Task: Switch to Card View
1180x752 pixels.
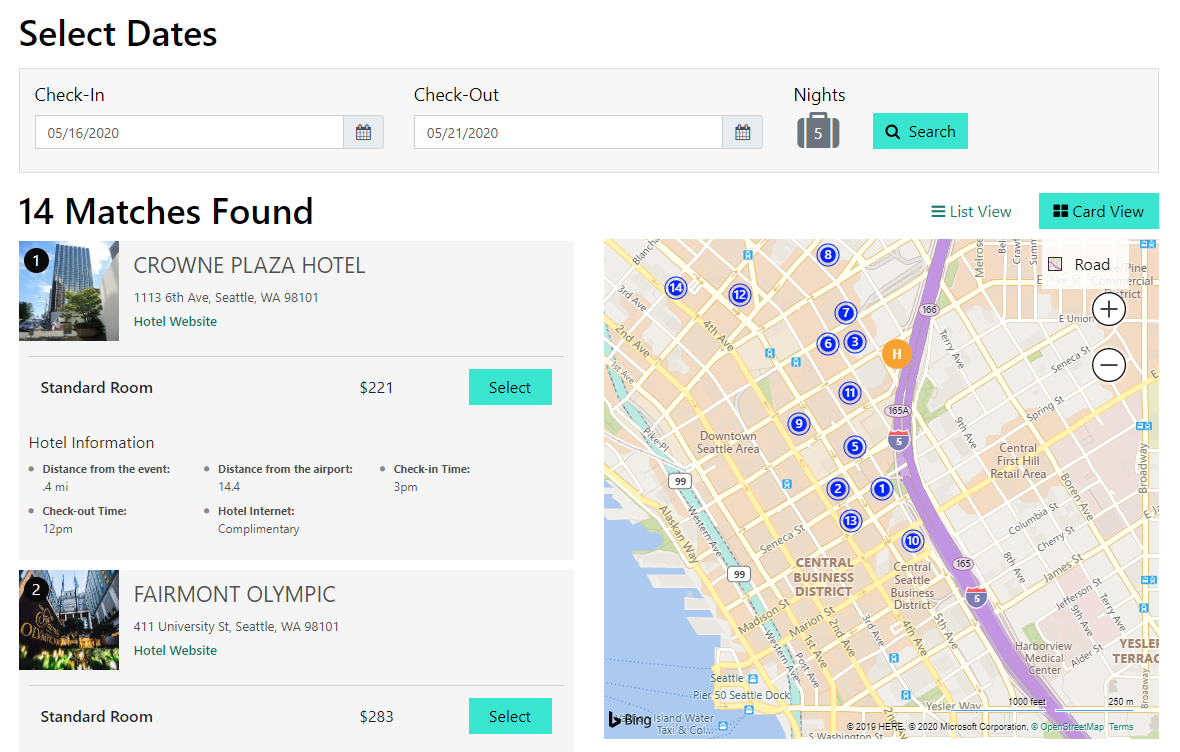Action: point(1099,212)
